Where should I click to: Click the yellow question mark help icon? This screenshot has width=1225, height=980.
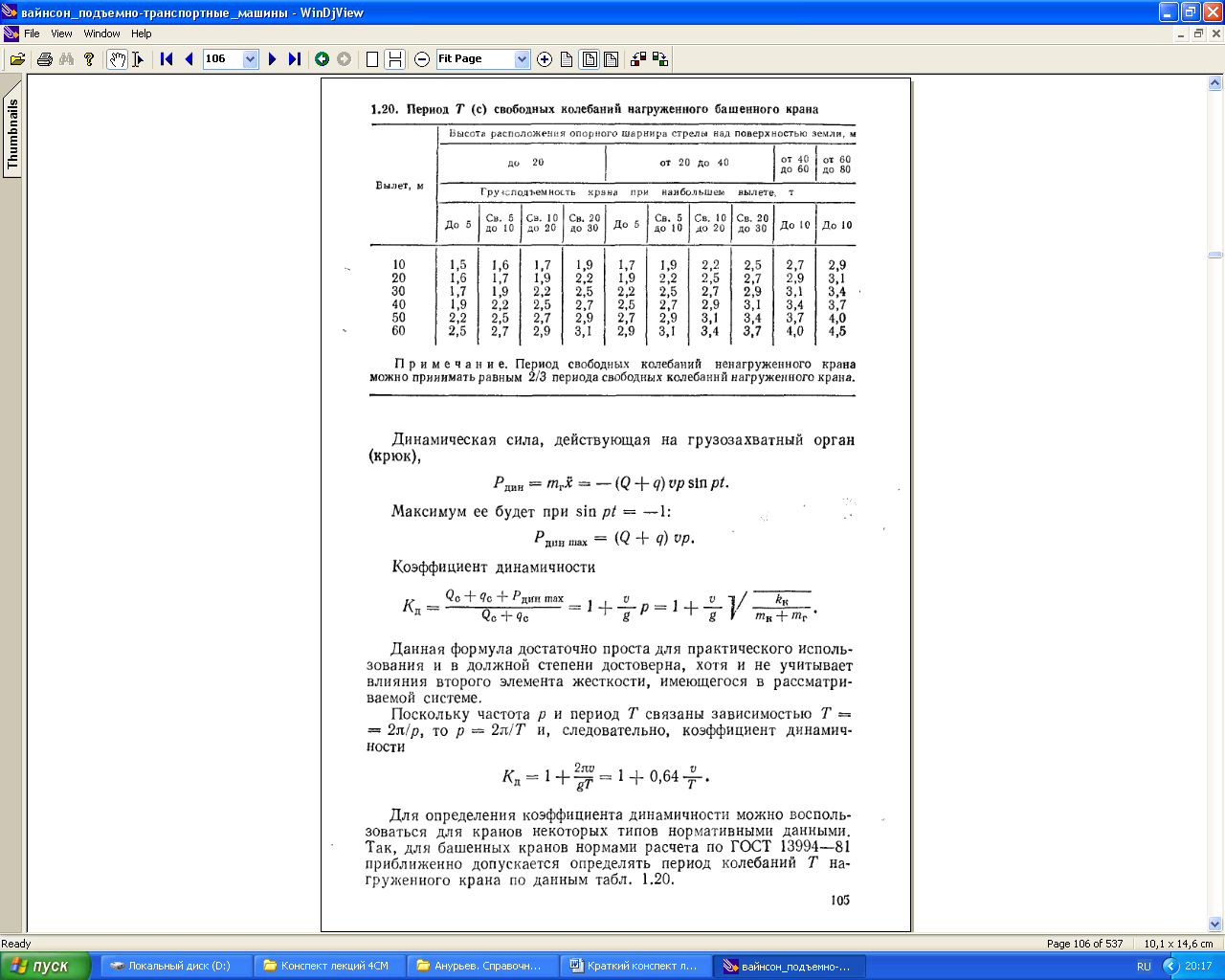pyautogui.click(x=89, y=59)
